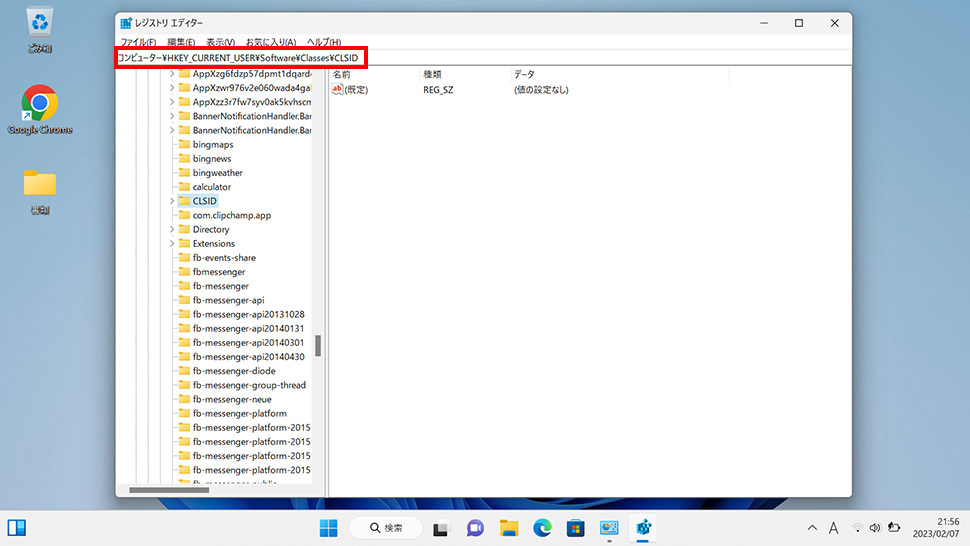Open the Windows Start menu
This screenshot has width=970, height=546.
tap(328, 528)
